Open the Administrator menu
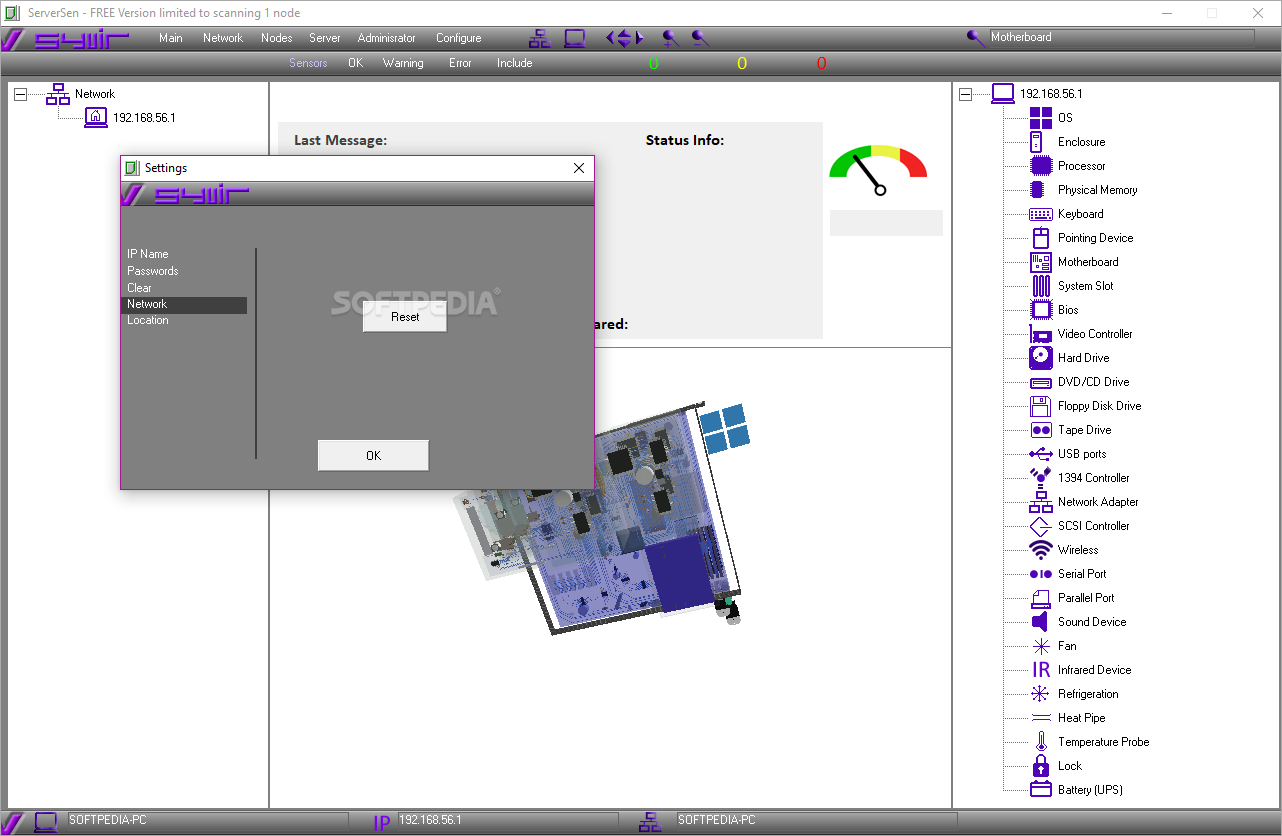 [x=387, y=38]
